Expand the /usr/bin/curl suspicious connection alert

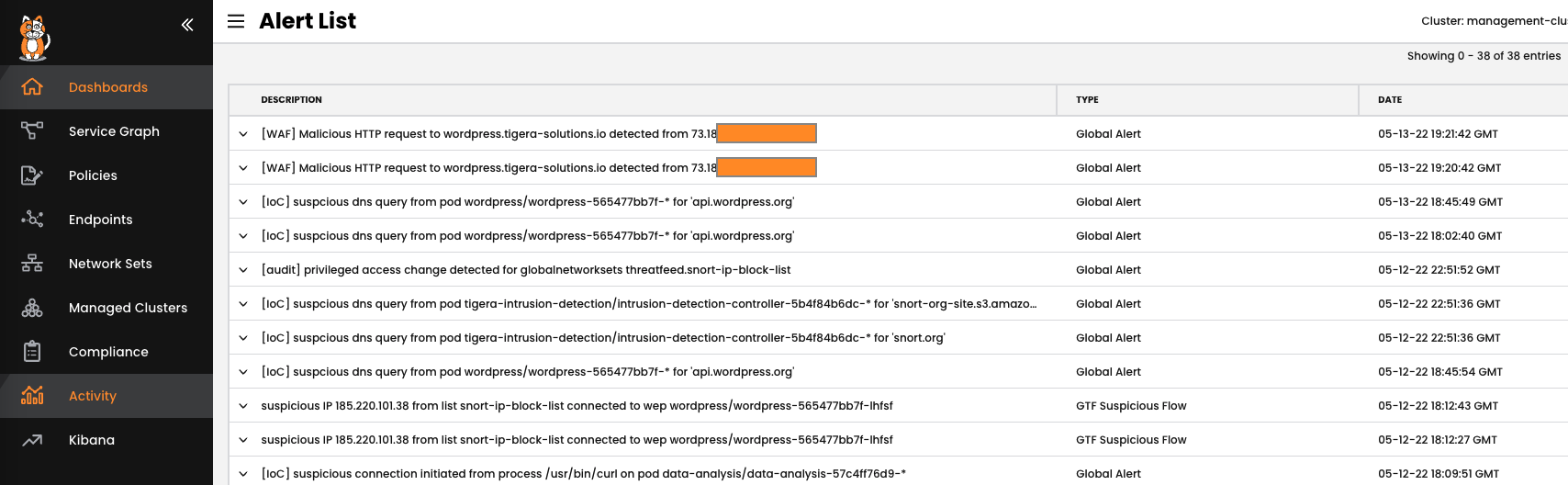[x=243, y=474]
